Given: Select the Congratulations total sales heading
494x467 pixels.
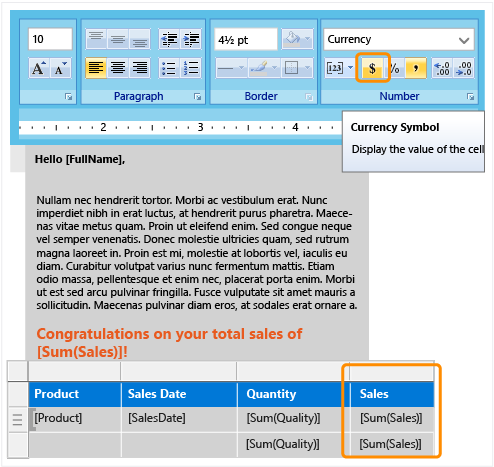Looking at the screenshot, I should [x=169, y=343].
